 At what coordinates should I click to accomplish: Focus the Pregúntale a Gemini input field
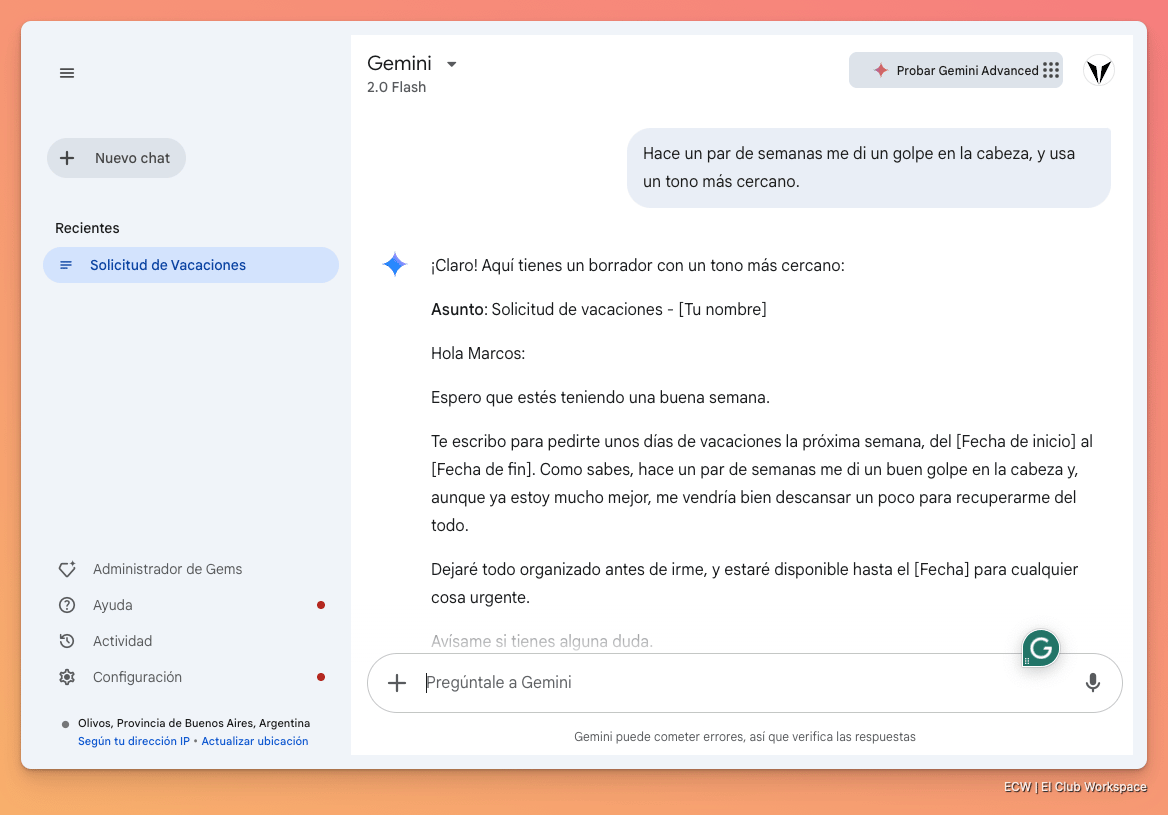coord(745,682)
